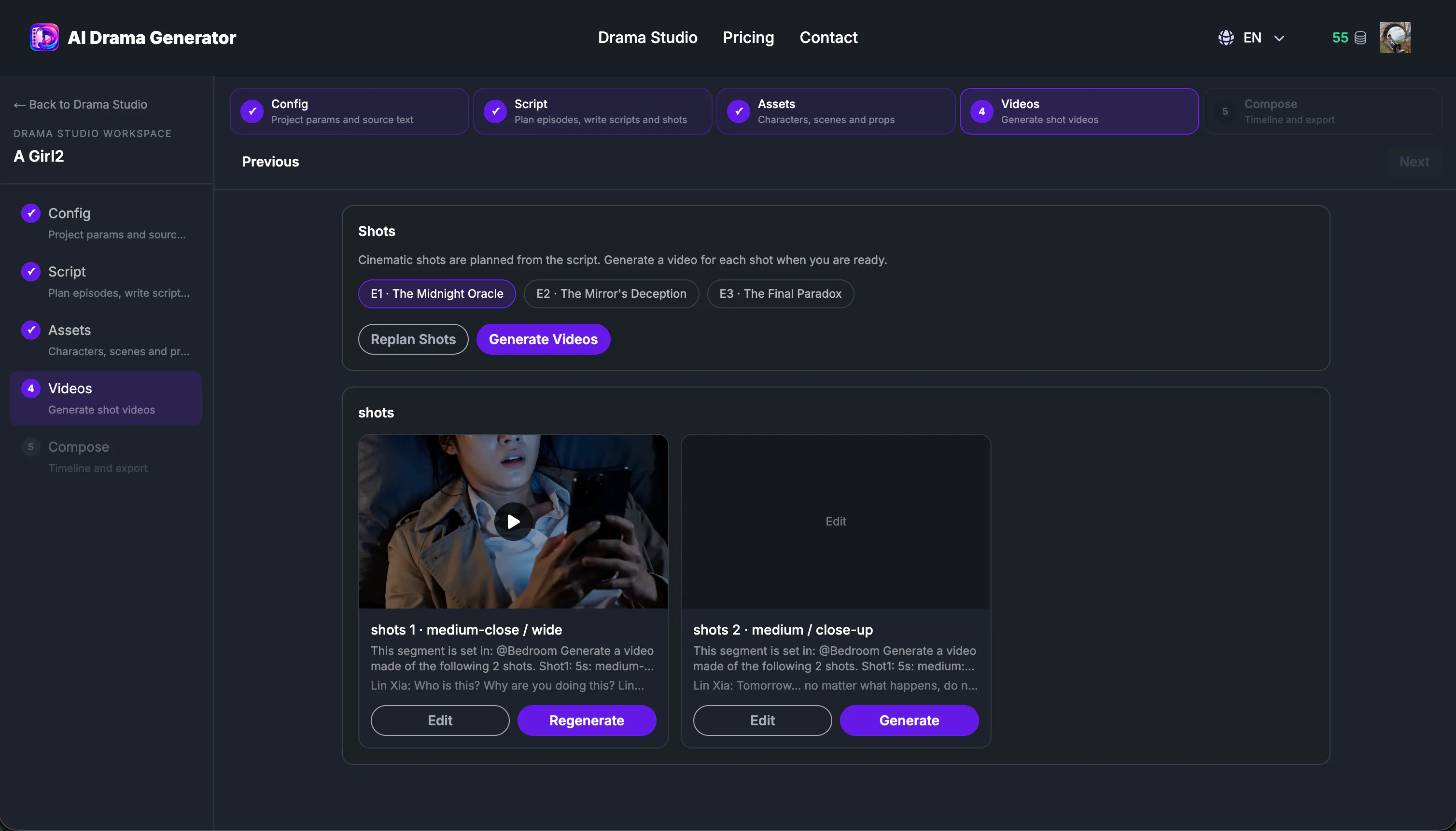This screenshot has height=831, width=1456.
Task: Open Config in the sidebar
Action: point(106,223)
